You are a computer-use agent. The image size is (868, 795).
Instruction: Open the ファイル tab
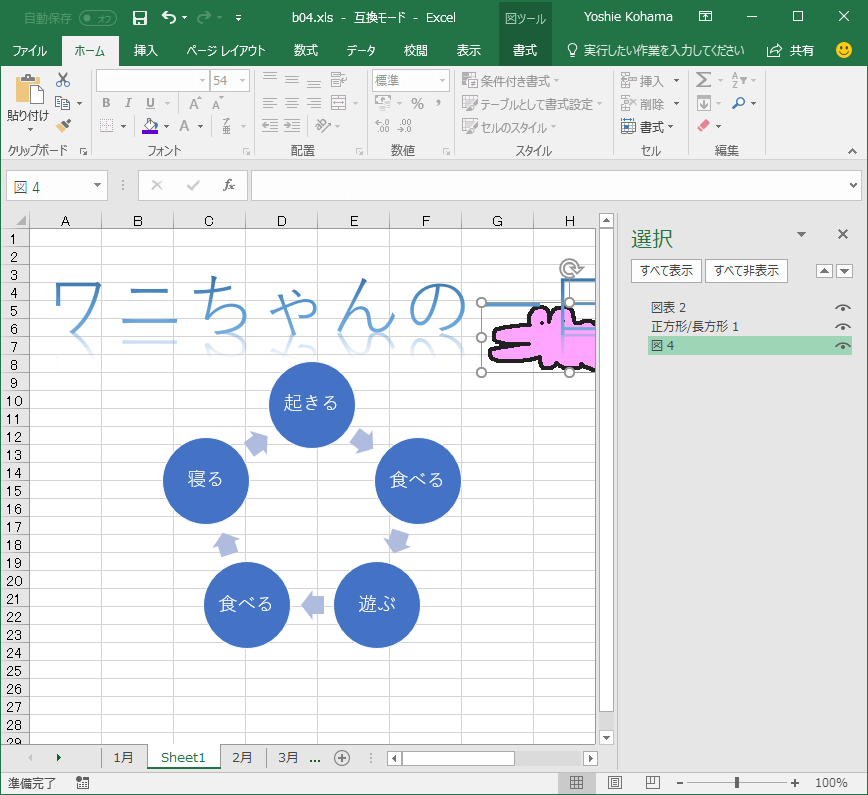tap(30, 51)
